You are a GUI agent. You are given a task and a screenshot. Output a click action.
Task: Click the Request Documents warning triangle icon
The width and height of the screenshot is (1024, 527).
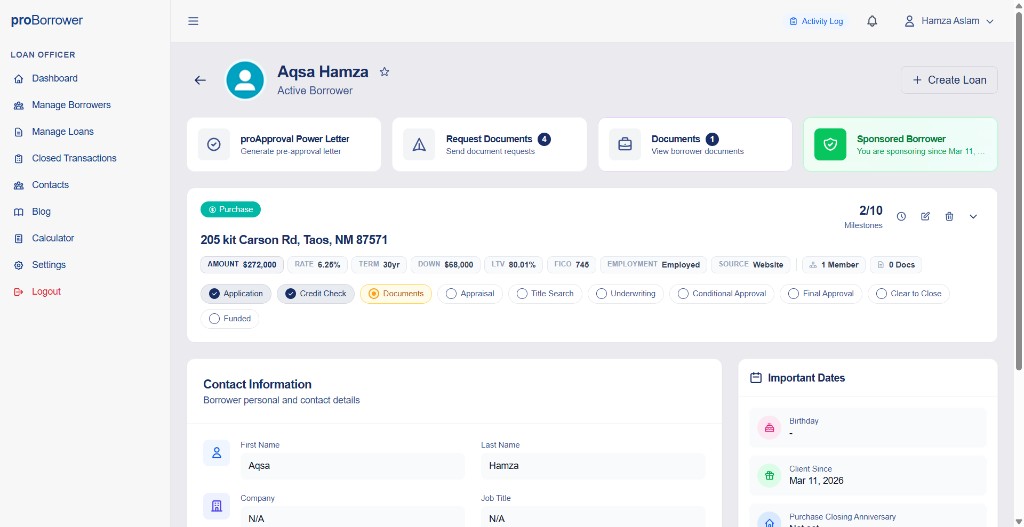[419, 144]
